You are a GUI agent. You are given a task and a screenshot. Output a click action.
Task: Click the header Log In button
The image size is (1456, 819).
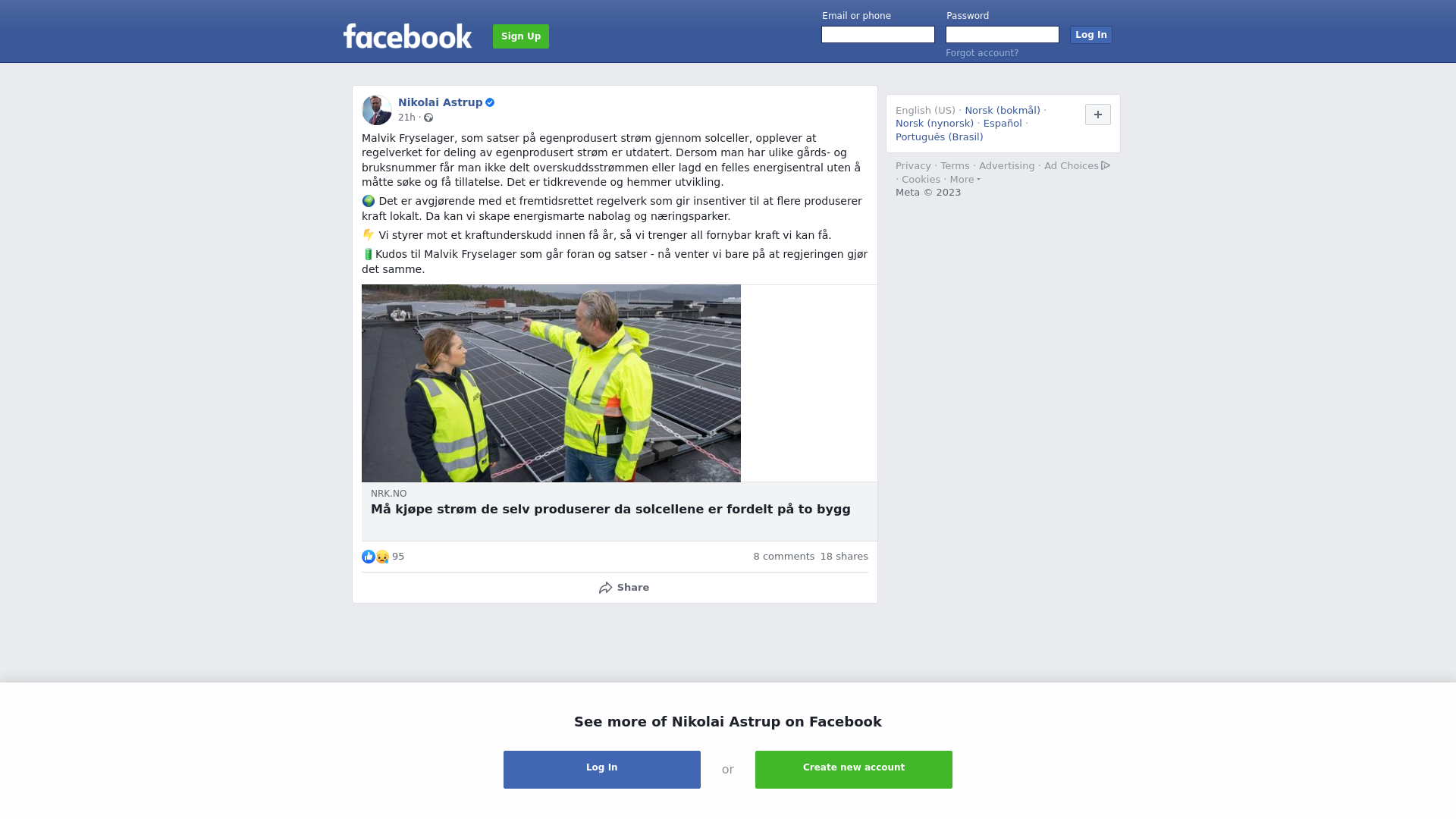(x=1091, y=35)
